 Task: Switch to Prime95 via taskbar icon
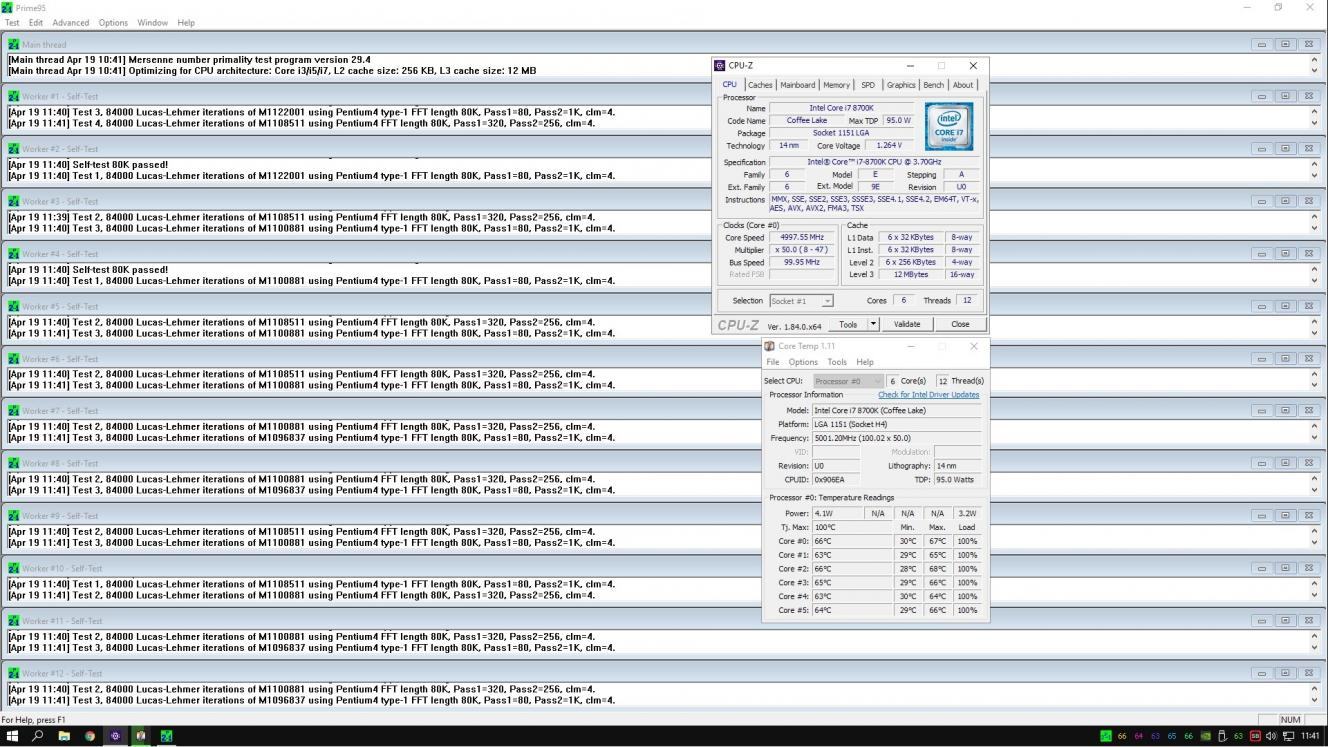[166, 736]
